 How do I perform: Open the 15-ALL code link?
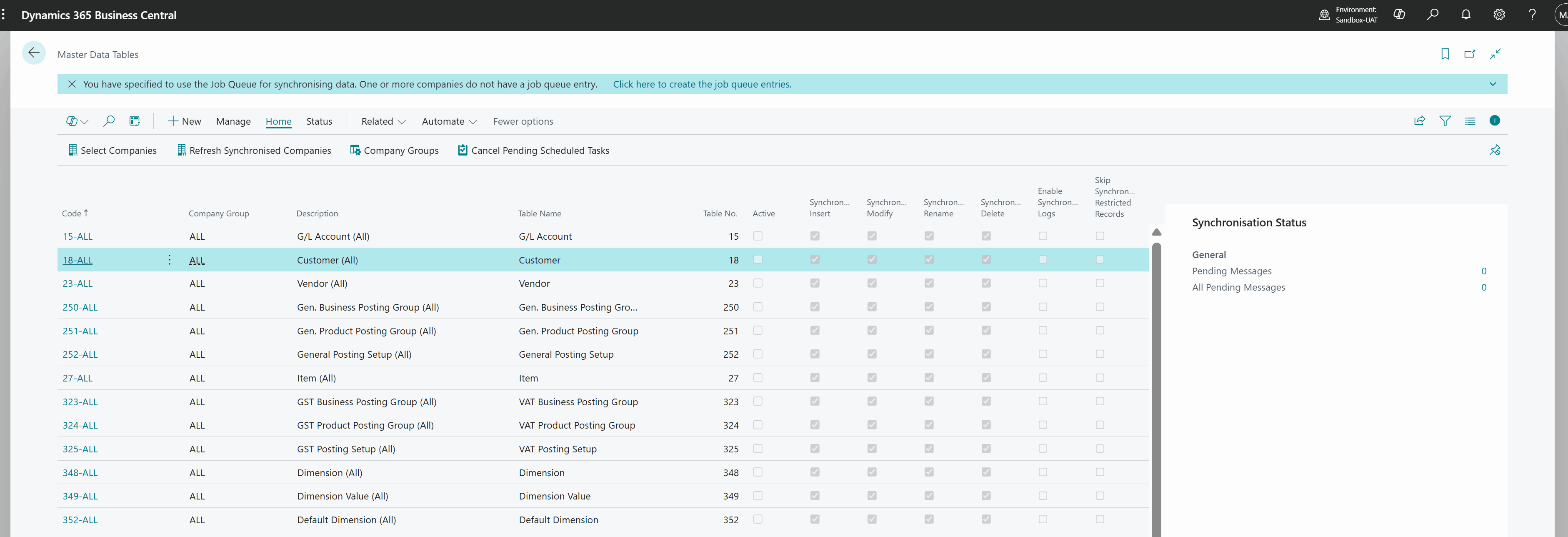click(78, 236)
